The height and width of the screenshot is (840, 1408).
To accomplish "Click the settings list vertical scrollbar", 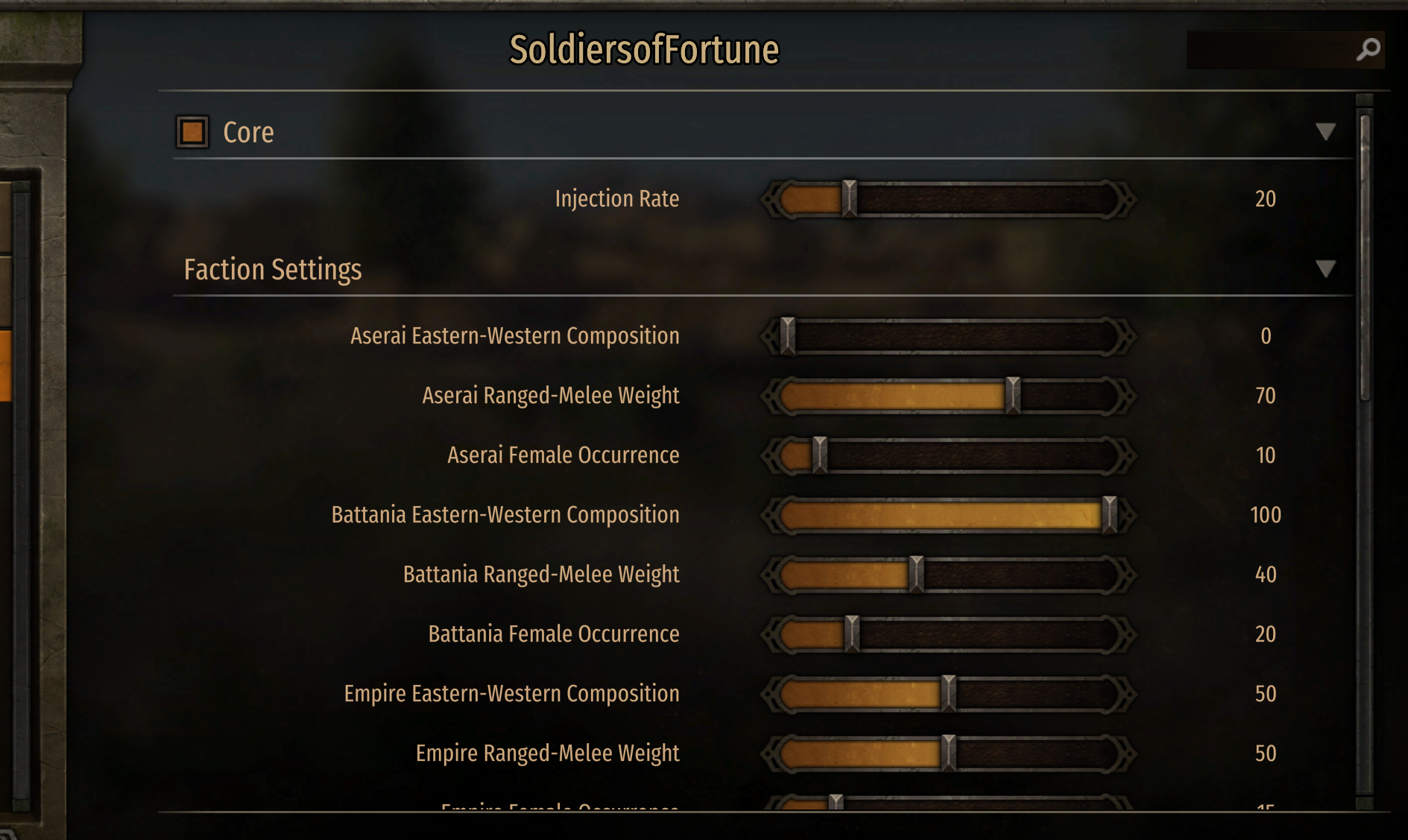I will point(1365,253).
